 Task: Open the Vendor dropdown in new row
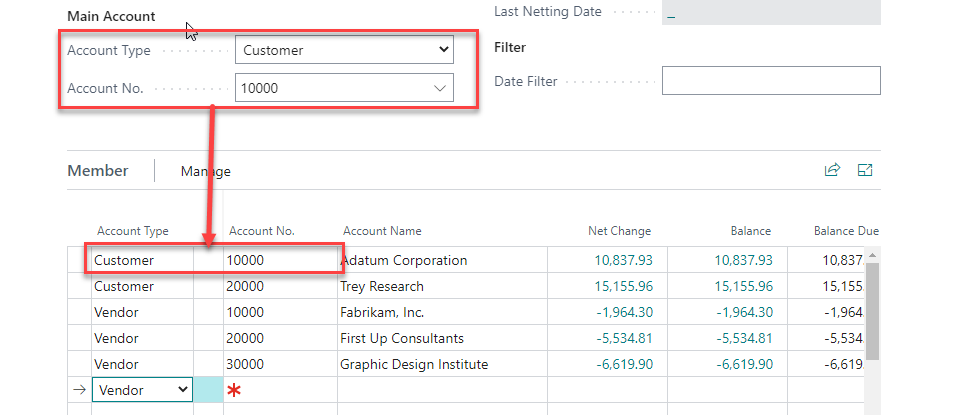[x=141, y=390]
